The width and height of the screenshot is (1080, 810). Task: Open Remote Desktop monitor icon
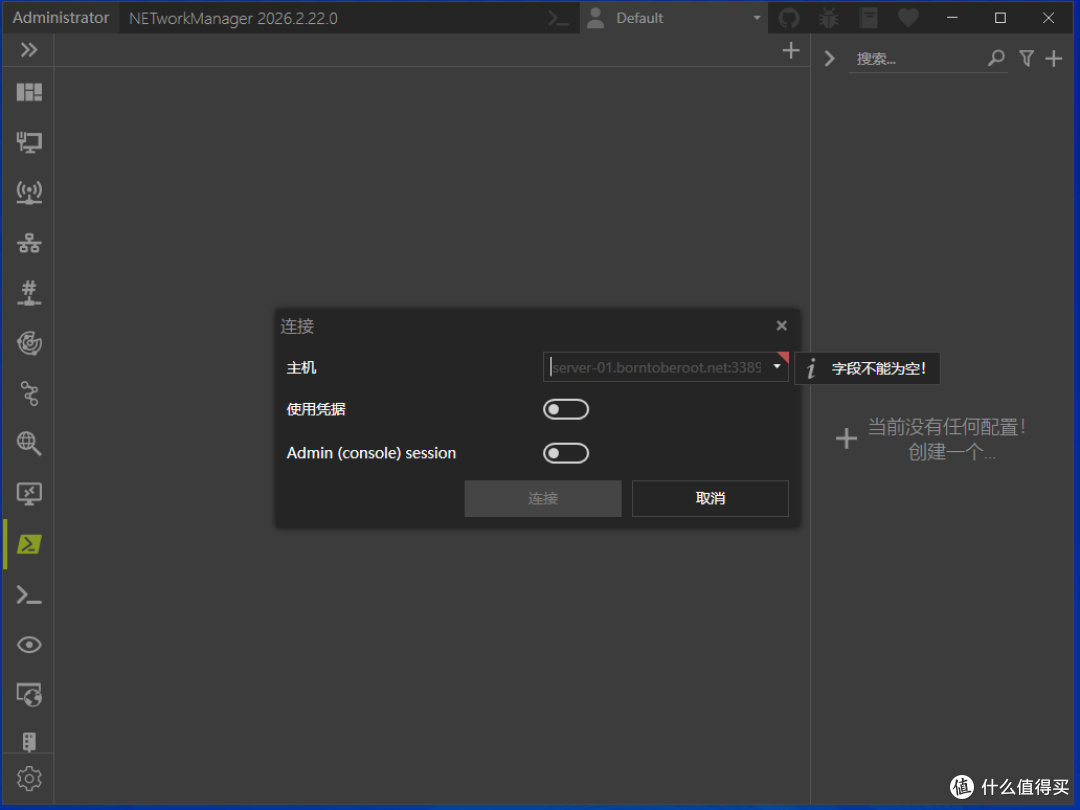click(x=29, y=494)
